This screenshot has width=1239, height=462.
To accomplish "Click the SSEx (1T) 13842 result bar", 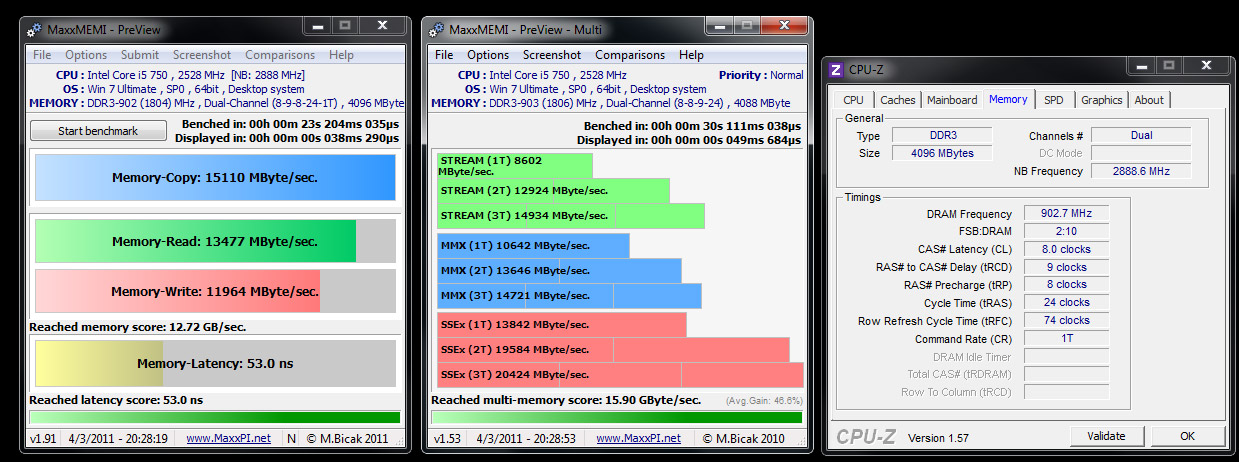I will pos(562,325).
